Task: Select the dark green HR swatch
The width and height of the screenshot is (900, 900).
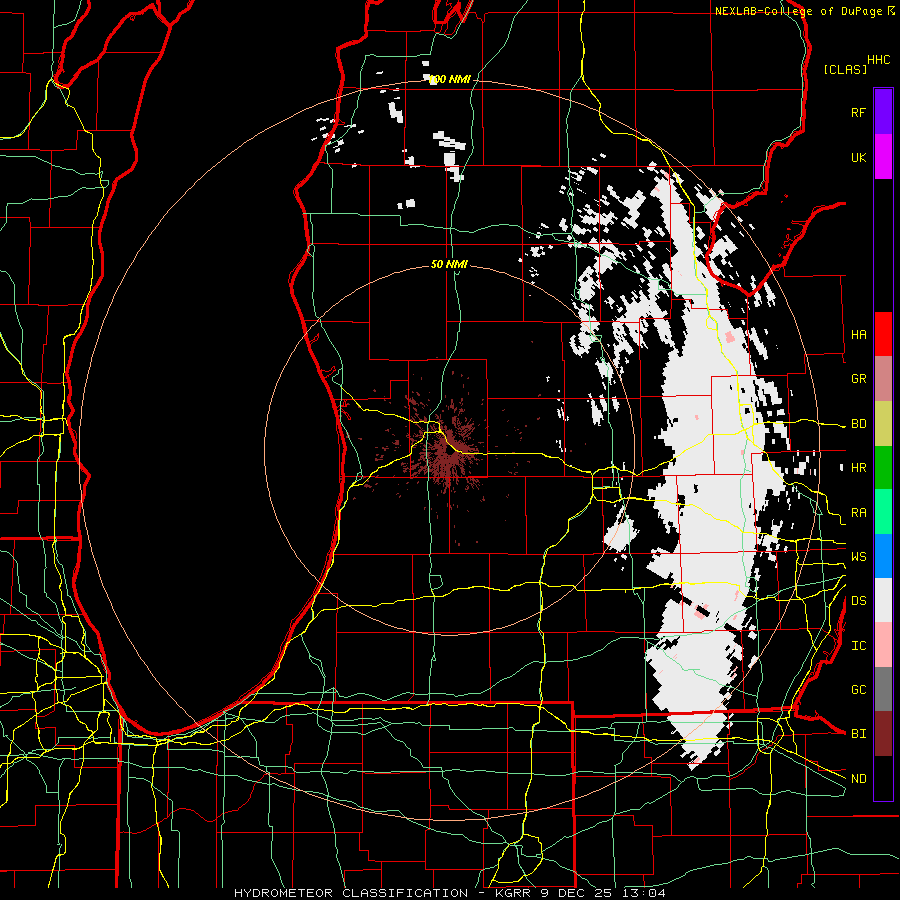Action: 883,468
